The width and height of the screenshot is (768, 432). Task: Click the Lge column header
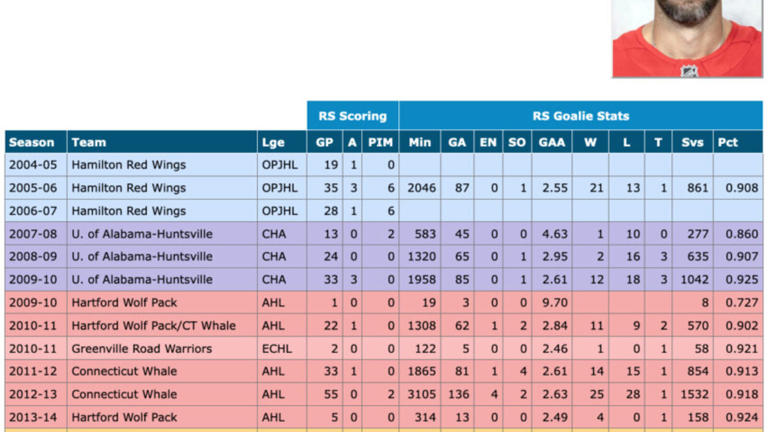click(272, 142)
